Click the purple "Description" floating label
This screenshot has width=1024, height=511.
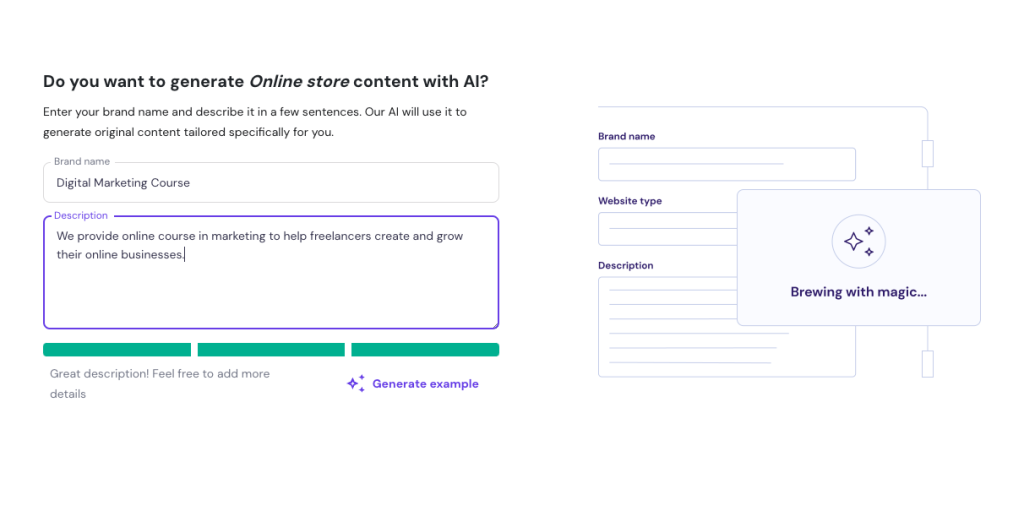(81, 216)
